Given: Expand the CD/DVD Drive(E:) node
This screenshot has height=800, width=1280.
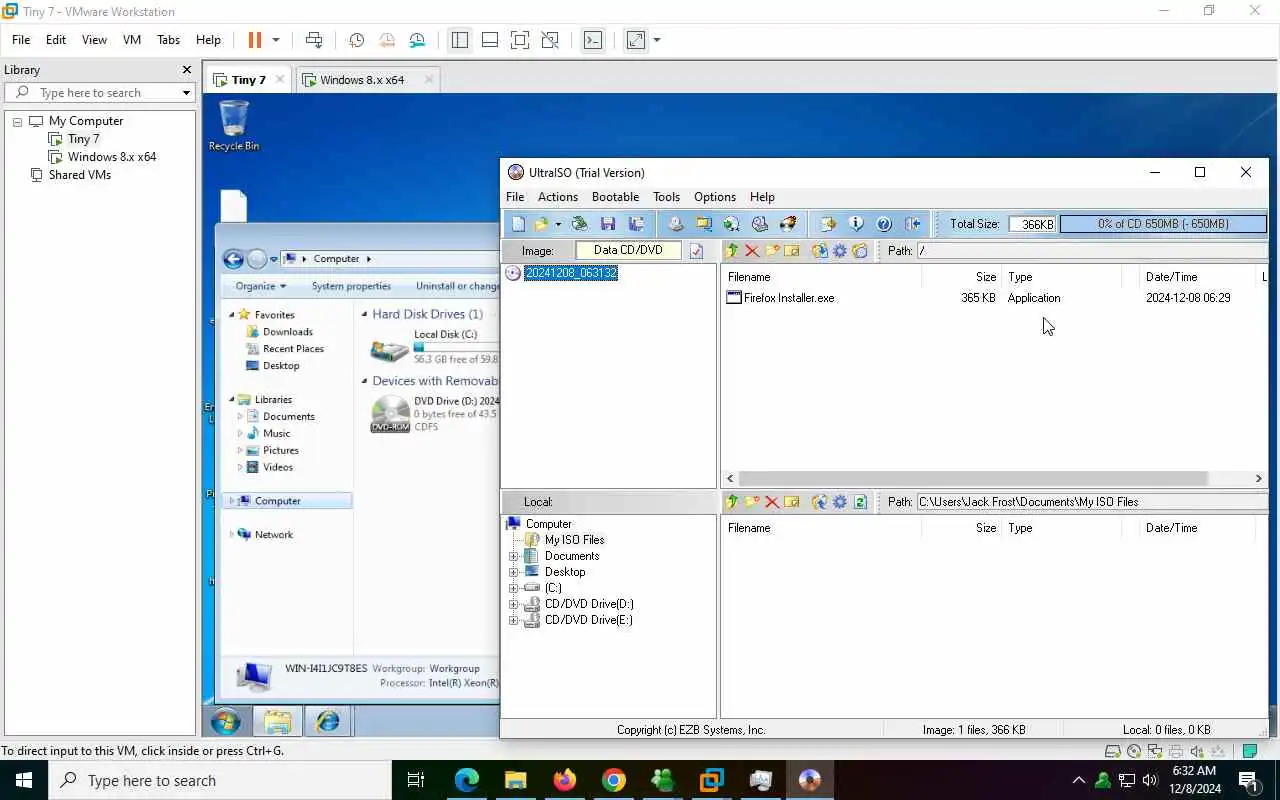Looking at the screenshot, I should coord(514,620).
